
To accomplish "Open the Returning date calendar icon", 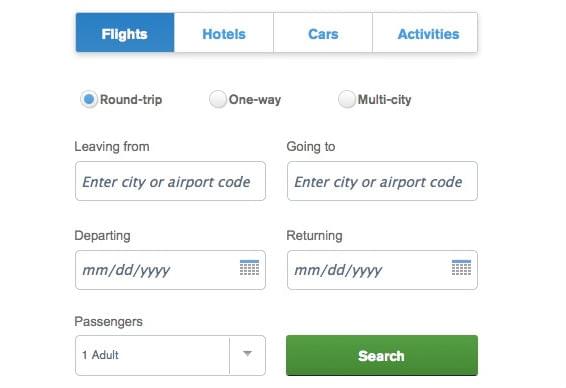I will [x=461, y=267].
